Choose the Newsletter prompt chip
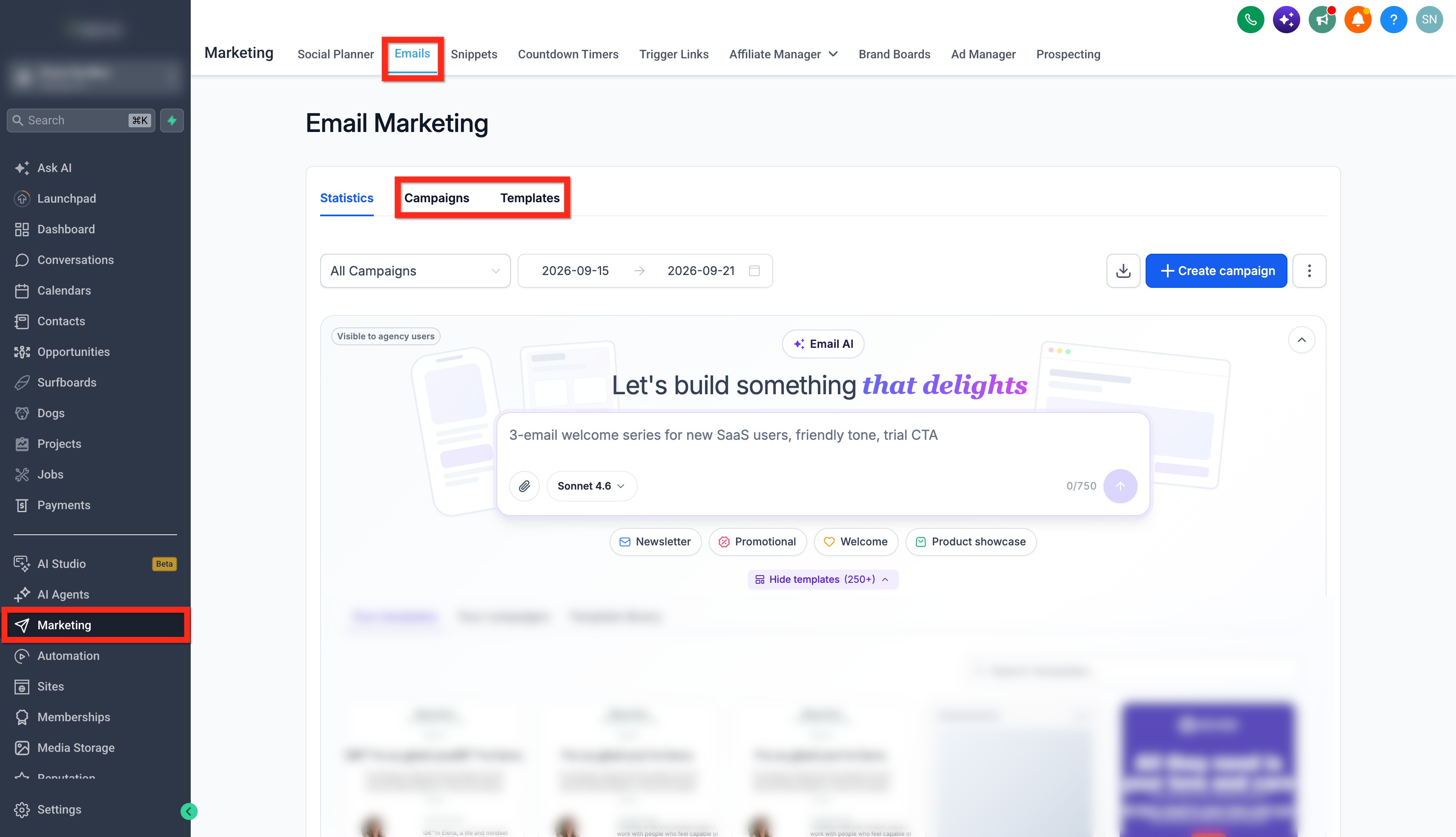 click(655, 542)
